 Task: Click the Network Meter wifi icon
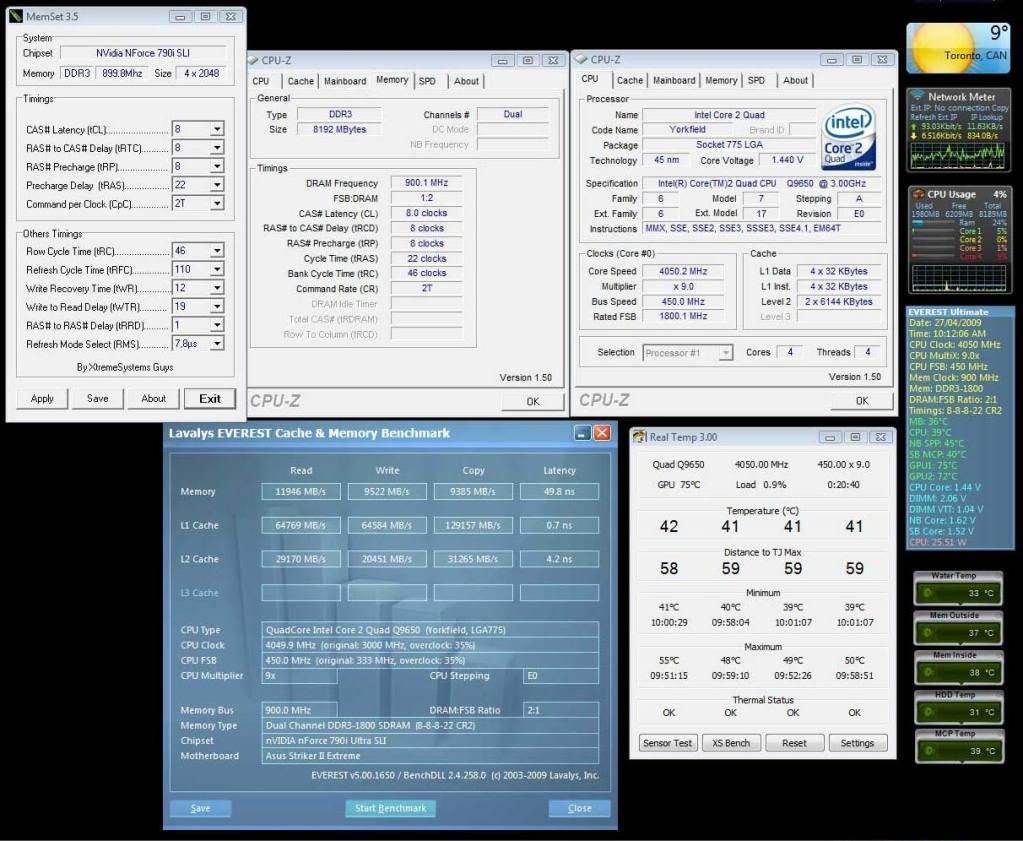point(918,97)
